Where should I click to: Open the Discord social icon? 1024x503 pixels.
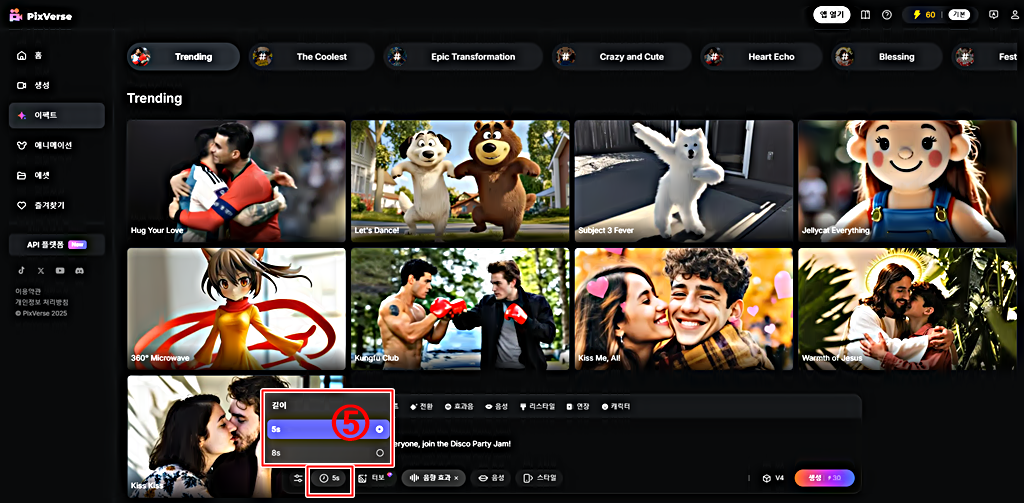[80, 270]
